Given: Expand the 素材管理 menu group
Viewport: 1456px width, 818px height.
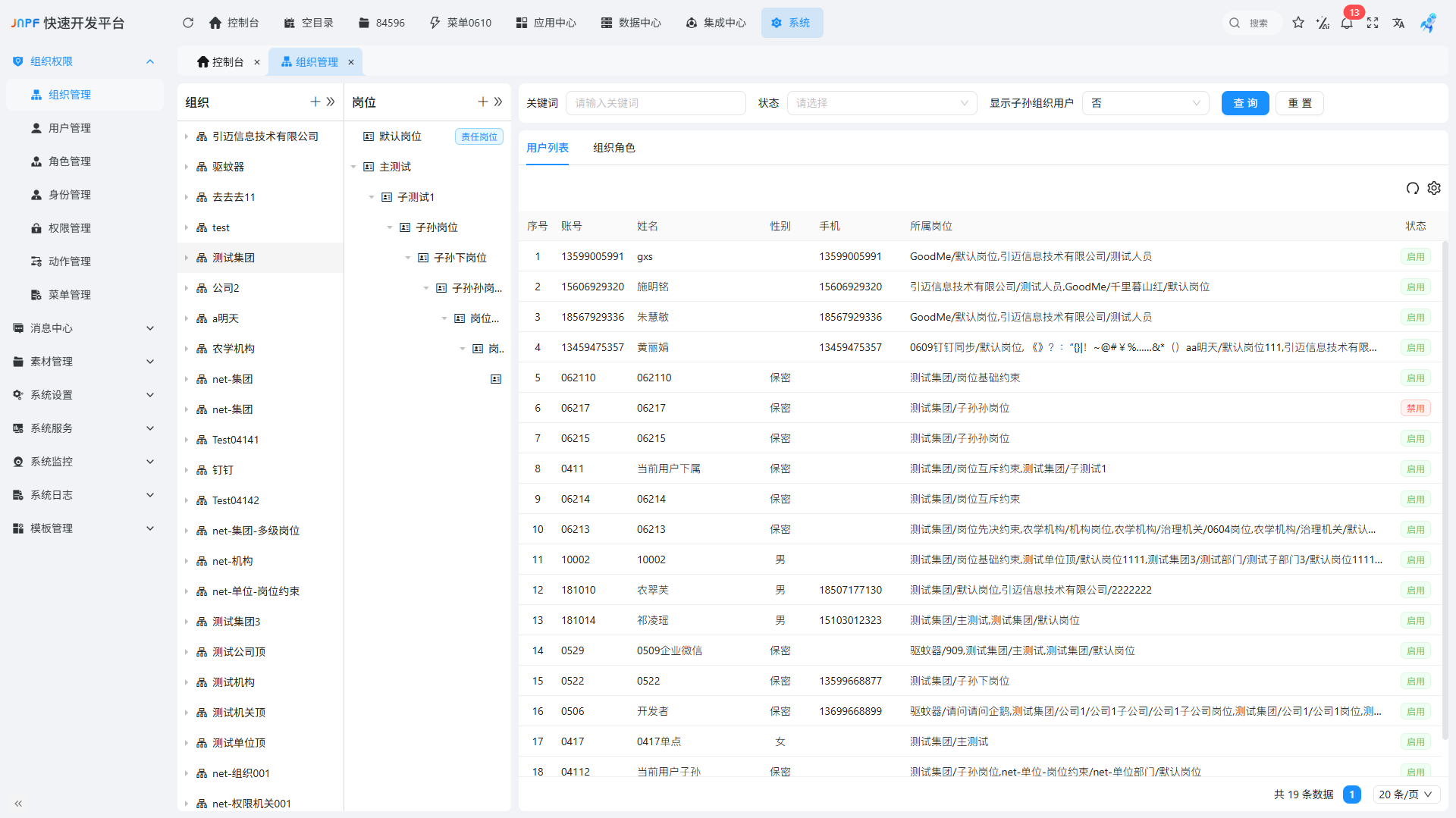Looking at the screenshot, I should [85, 362].
